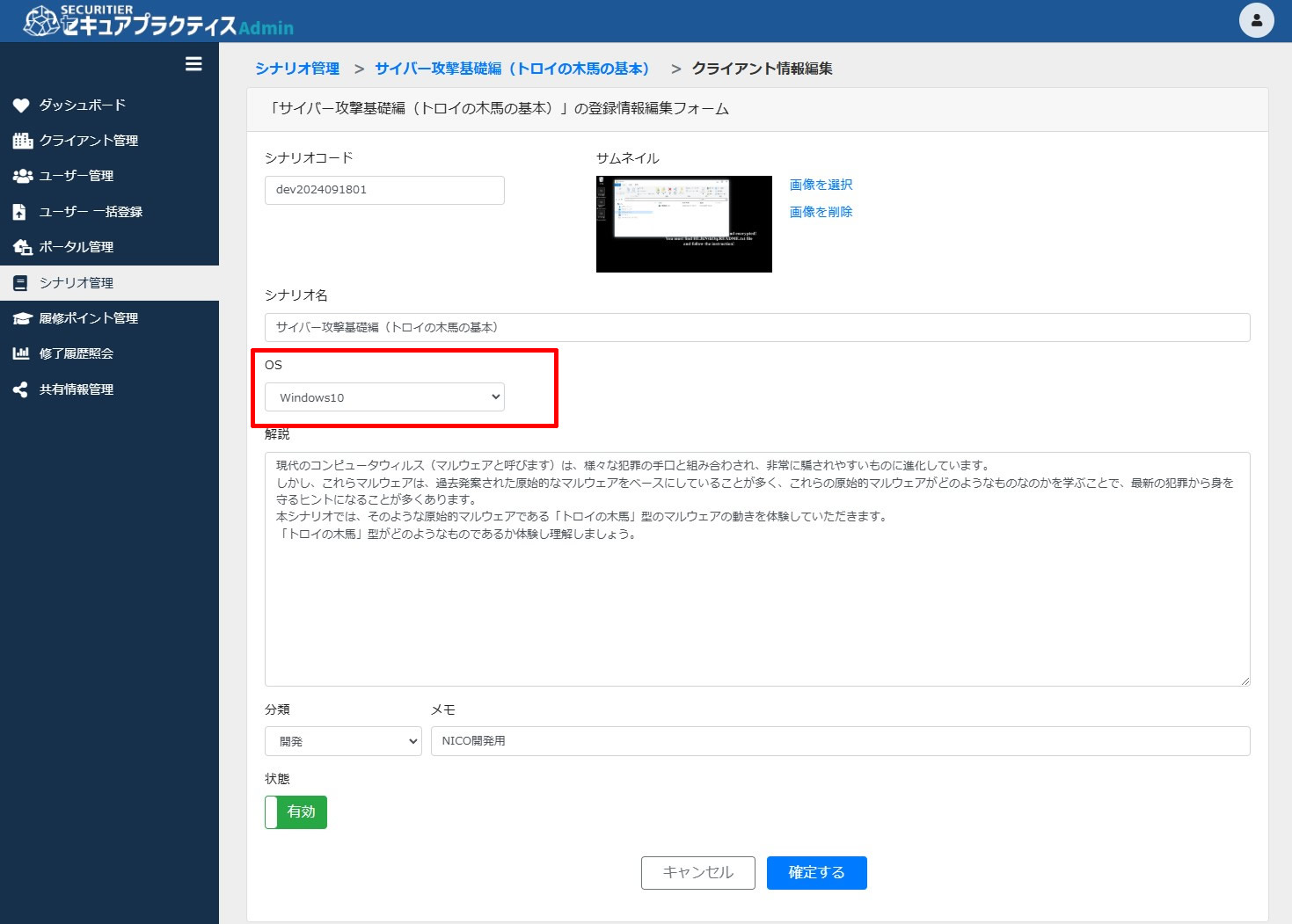Image resolution: width=1292 pixels, height=924 pixels.
Task: Click the book icon beside シナリオ管理
Action: pyautogui.click(x=19, y=283)
